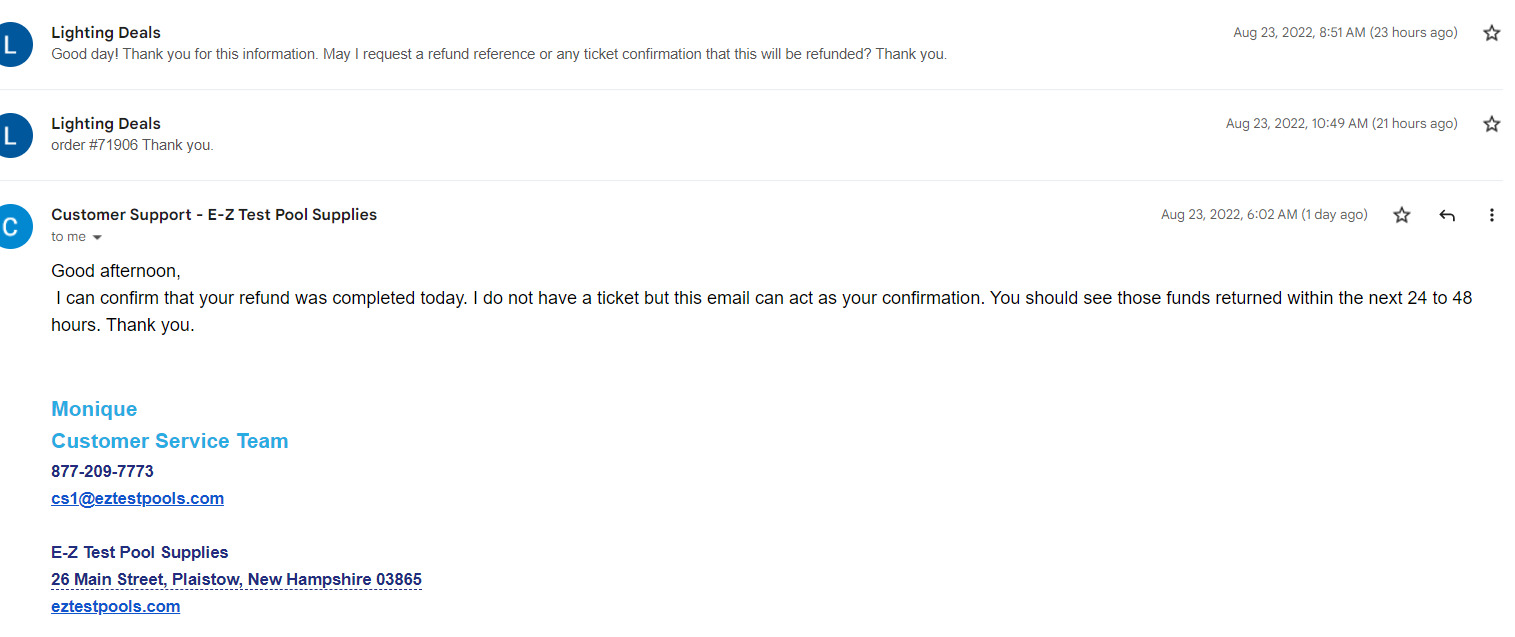Viewport: 1515px width, 637px height.
Task: Click the Aug 23, 6:02 AM timestamp
Action: (x=1264, y=215)
